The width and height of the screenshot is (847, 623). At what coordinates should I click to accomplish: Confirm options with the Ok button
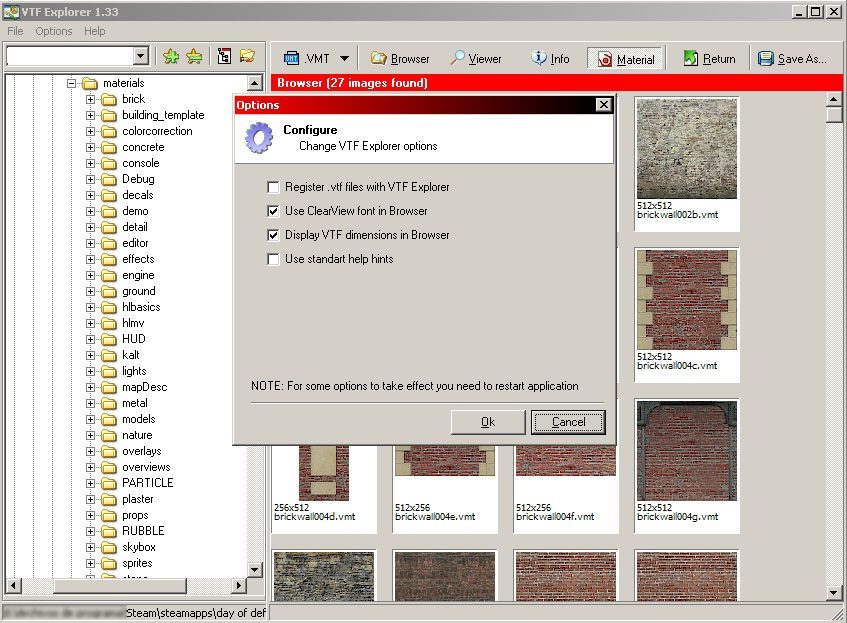click(488, 422)
